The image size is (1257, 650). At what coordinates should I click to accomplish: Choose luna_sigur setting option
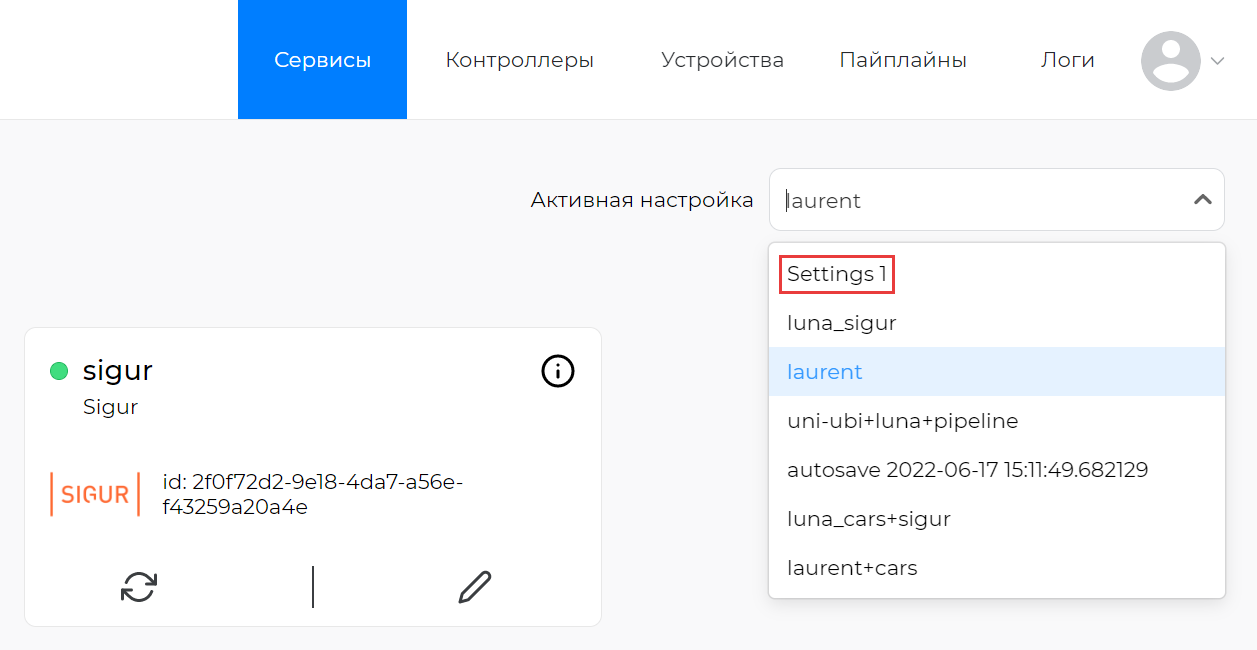(997, 323)
